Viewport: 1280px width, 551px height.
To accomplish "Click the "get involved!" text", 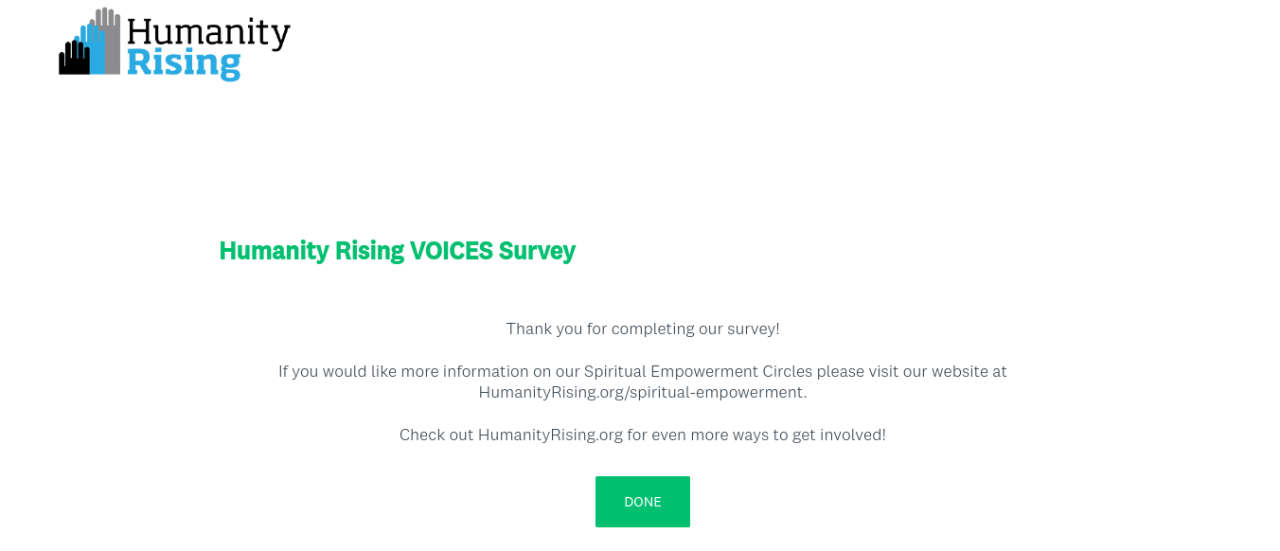I will [x=838, y=435].
